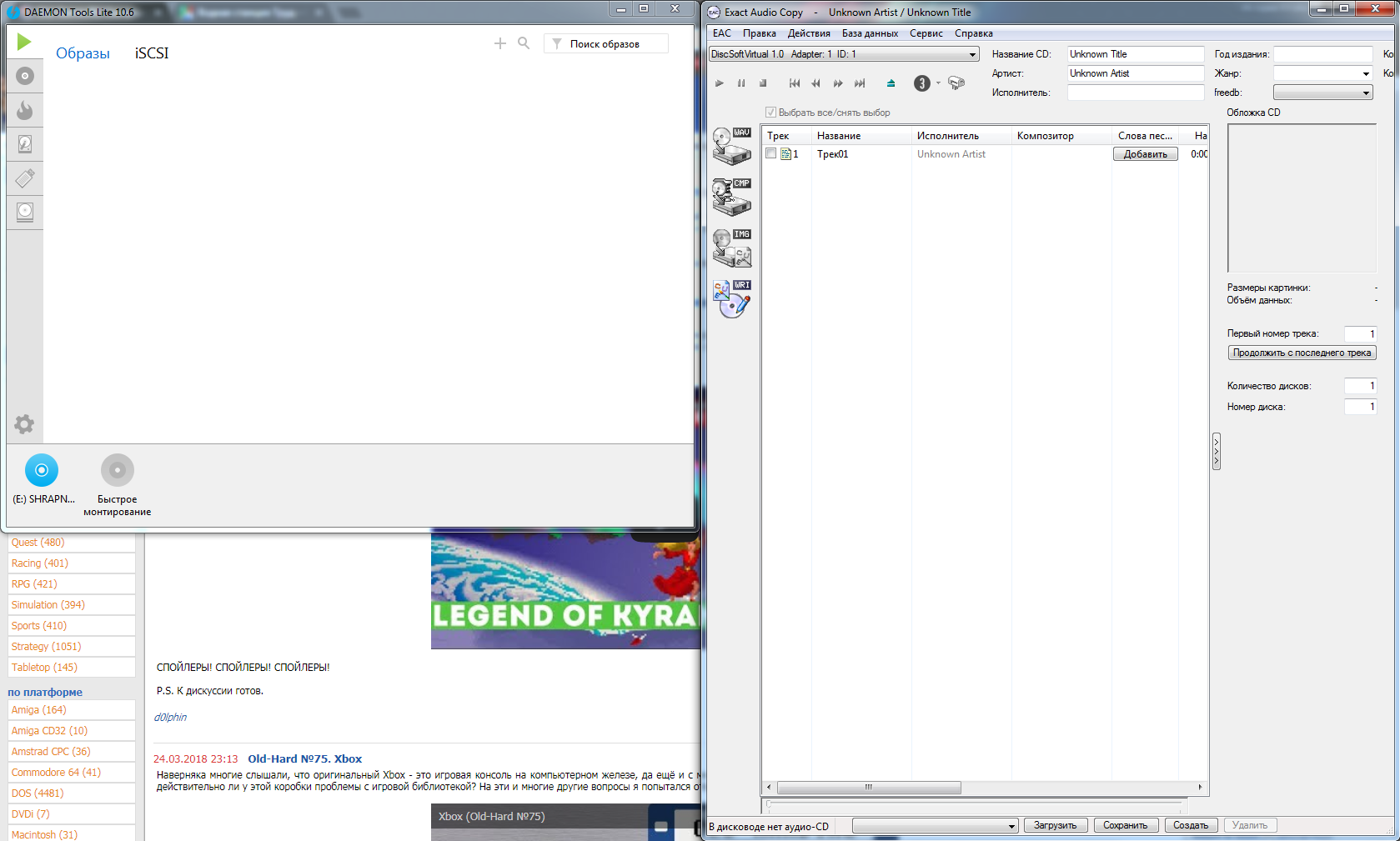Switch to the iSCSI tab
The width and height of the screenshot is (1400, 841).
tap(151, 53)
